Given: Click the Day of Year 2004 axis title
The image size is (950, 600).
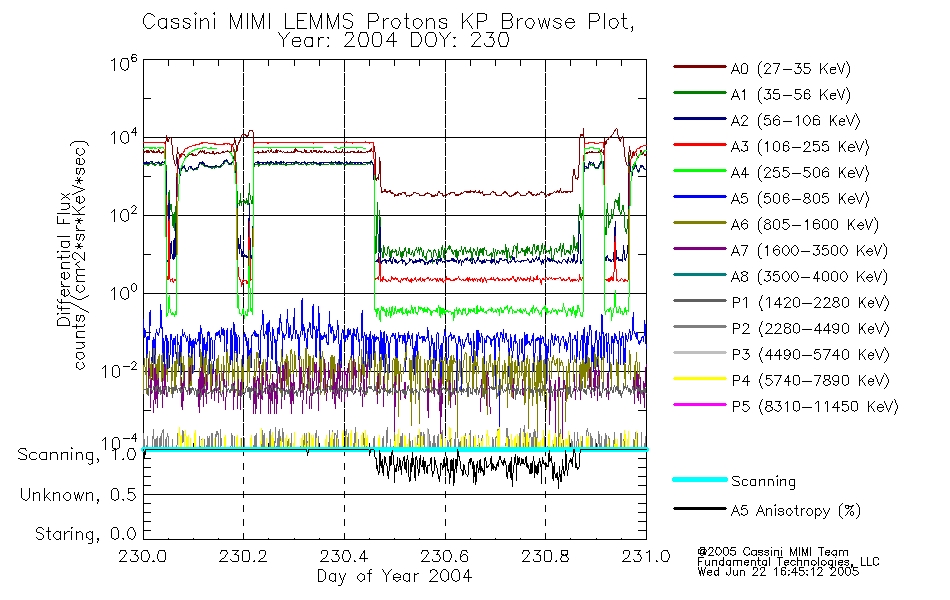Looking at the screenshot, I should (394, 576).
